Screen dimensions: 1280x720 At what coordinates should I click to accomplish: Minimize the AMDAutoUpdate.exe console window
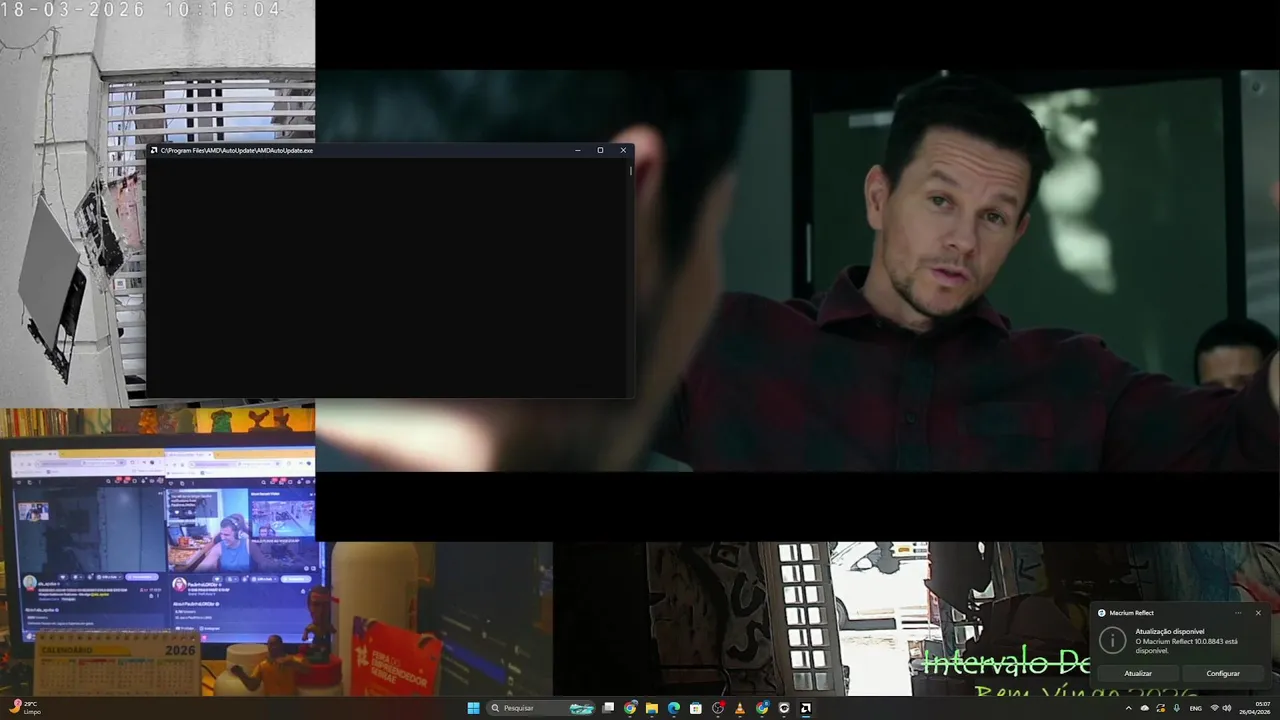click(x=578, y=150)
